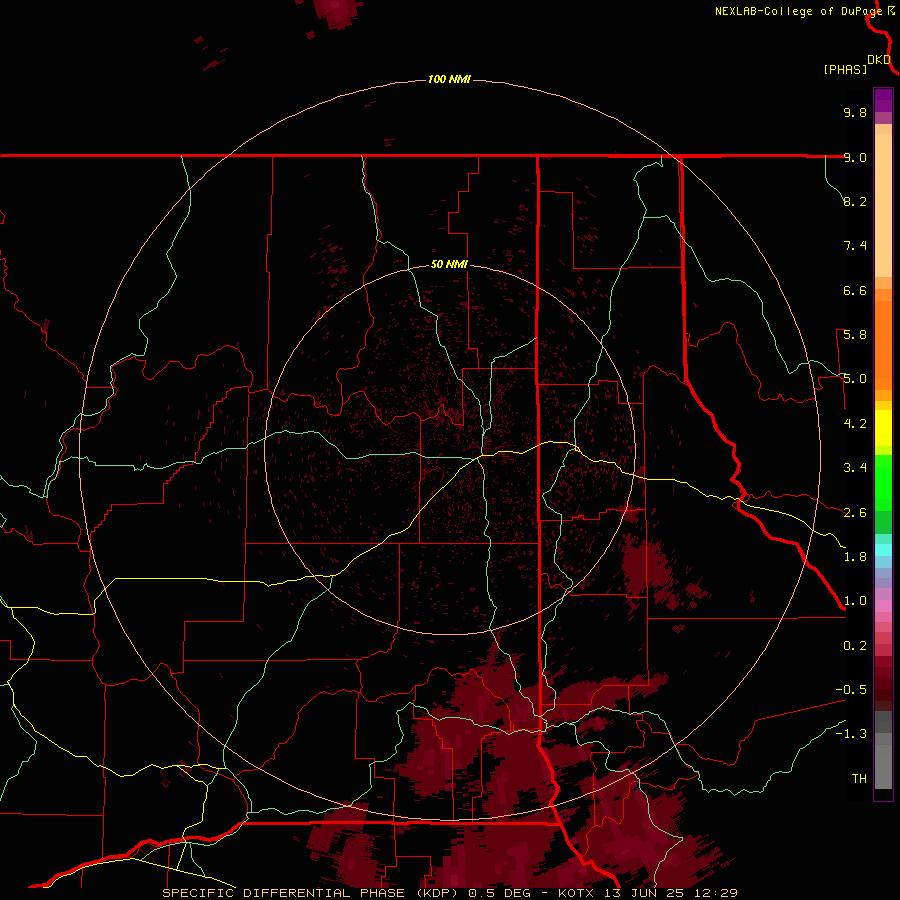Click the DKD label above the scale

(x=879, y=60)
